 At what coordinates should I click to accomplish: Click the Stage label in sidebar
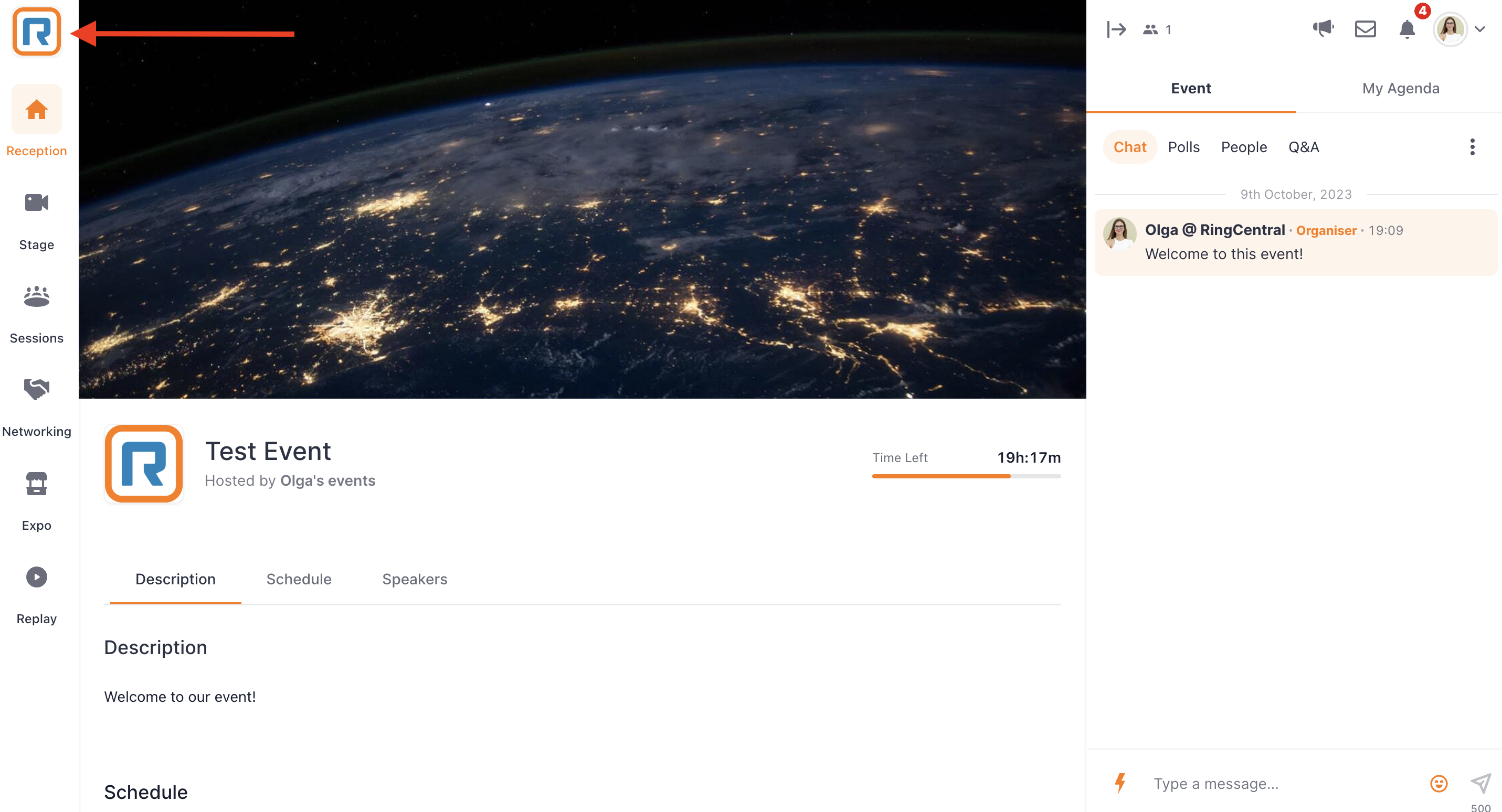click(37, 245)
